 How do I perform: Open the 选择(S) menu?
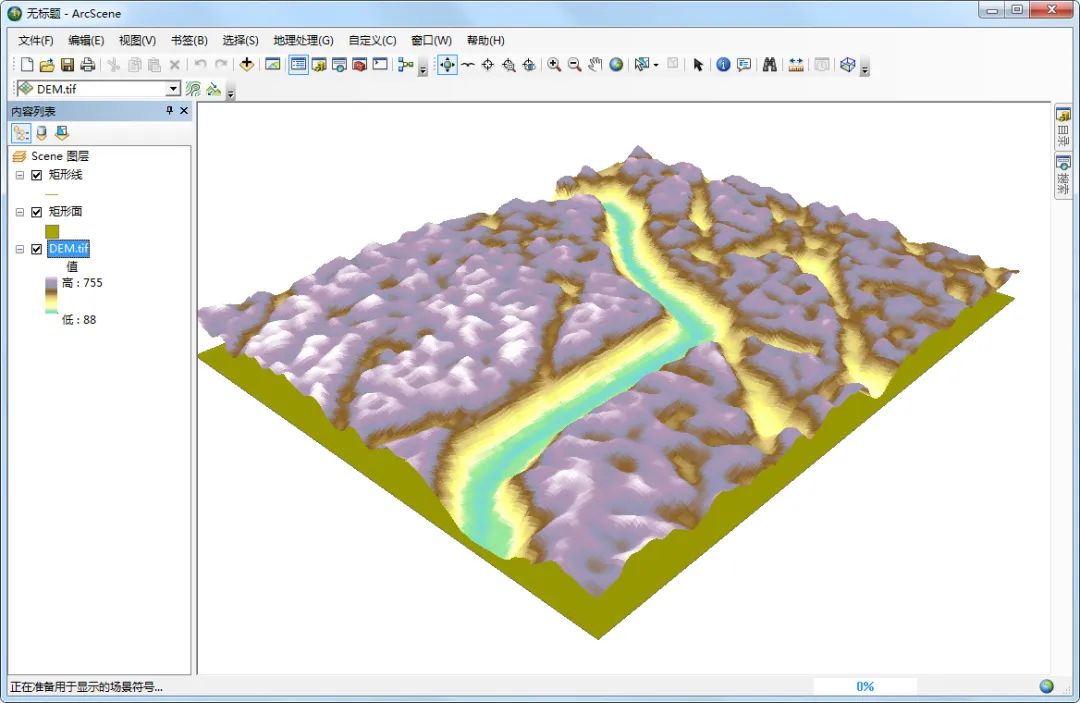(240, 41)
